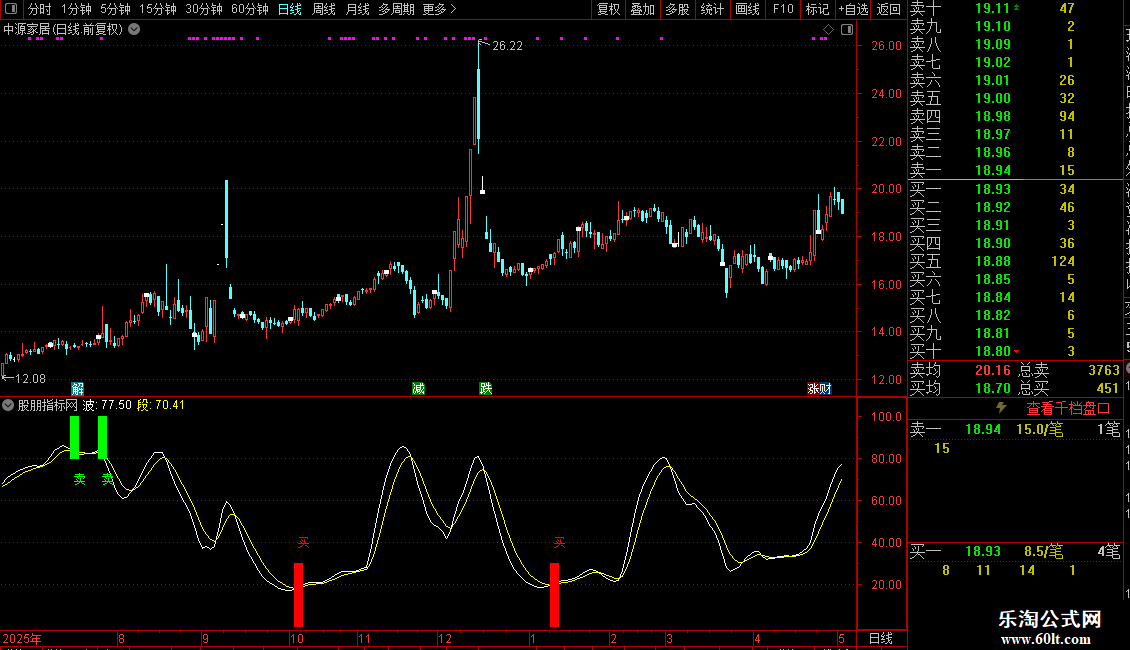The width and height of the screenshot is (1130, 650).
Task: Open the 统计 statistics tool
Action: (x=712, y=9)
